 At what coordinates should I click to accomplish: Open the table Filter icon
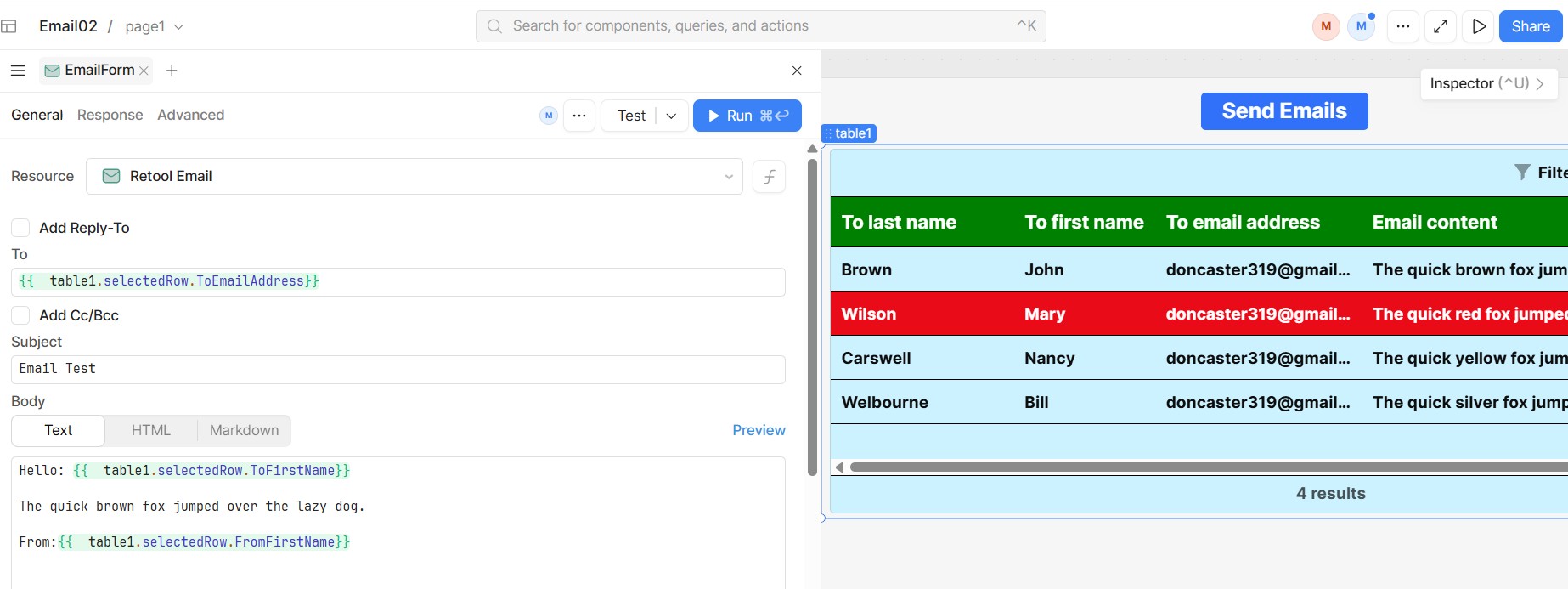[x=1523, y=173]
